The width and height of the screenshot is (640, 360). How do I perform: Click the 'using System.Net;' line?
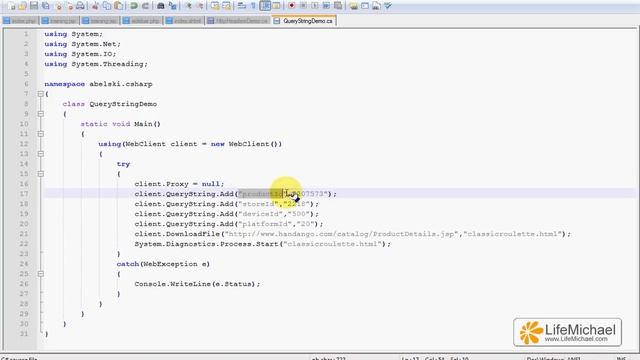click(82, 44)
